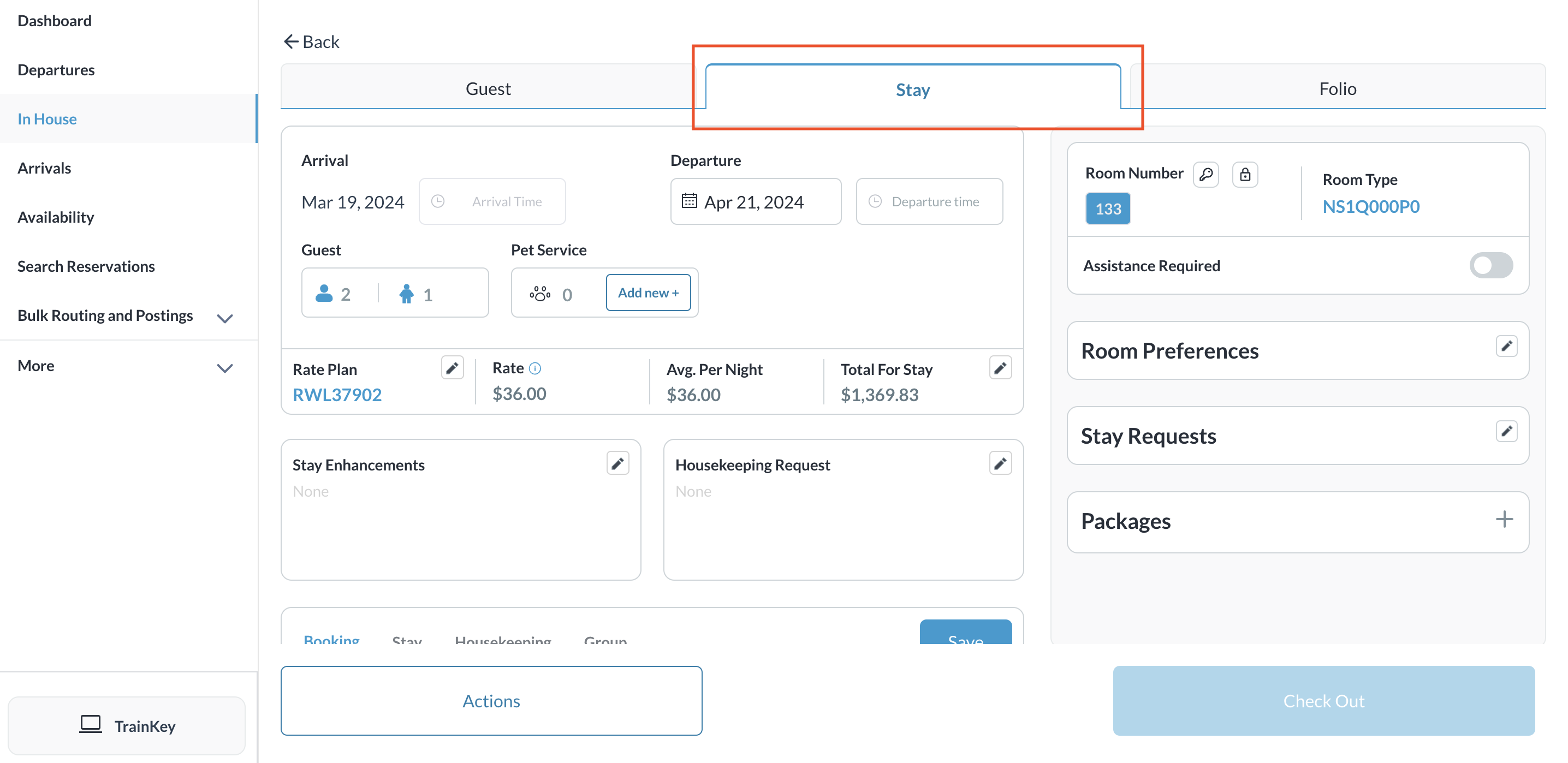The width and height of the screenshot is (1568, 763).
Task: Switch to the Guest tab
Action: click(x=488, y=89)
